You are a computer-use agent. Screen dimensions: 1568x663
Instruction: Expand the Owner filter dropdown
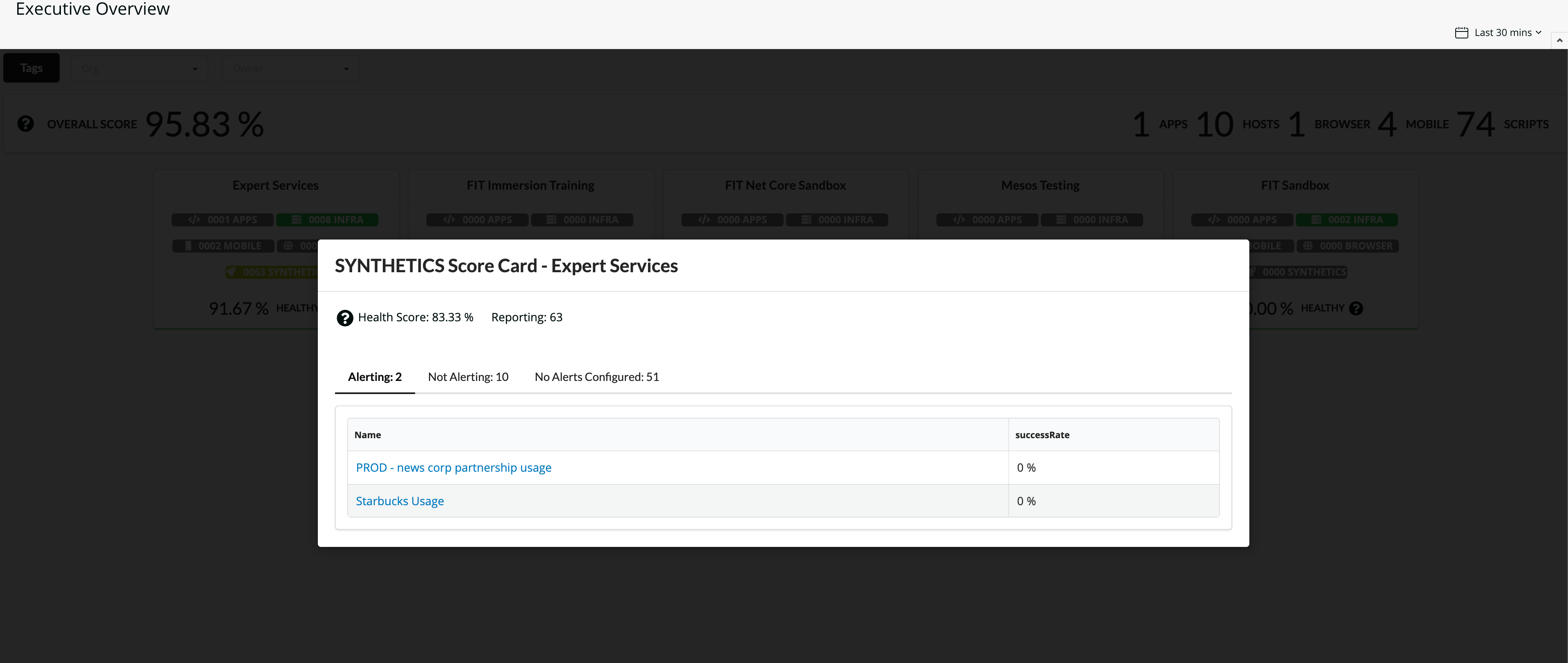tap(290, 69)
